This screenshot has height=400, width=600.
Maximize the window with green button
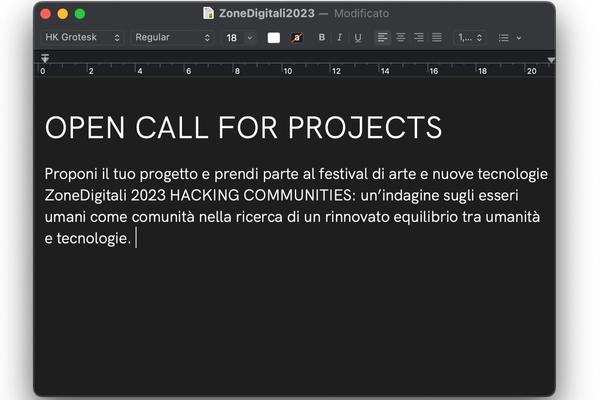pyautogui.click(x=80, y=14)
